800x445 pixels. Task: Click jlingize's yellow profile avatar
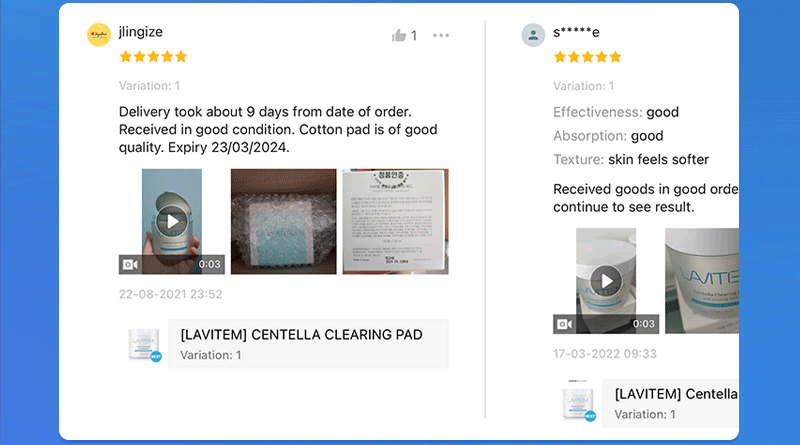pos(99,35)
